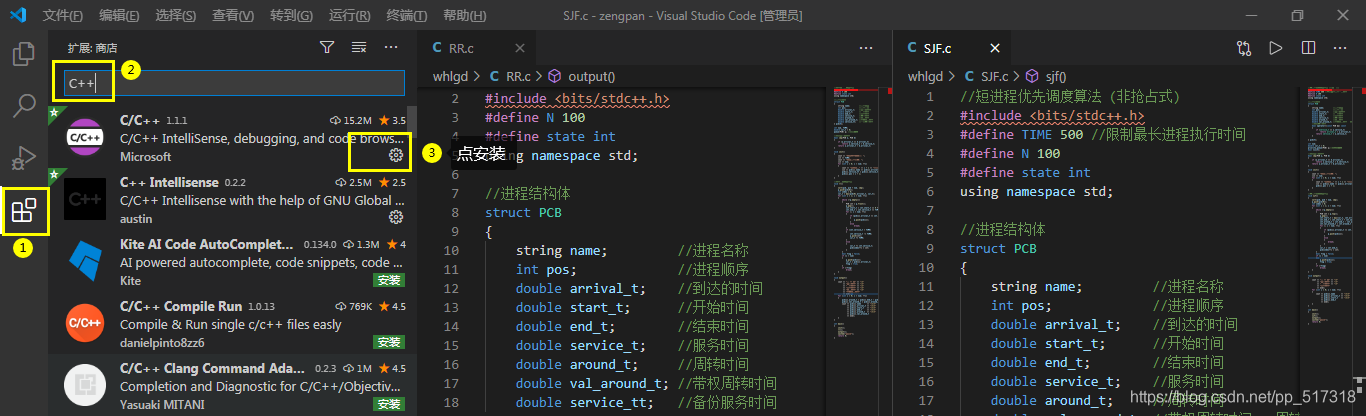Open the 文件(F) menu
1366x416 pixels.
click(x=63, y=16)
